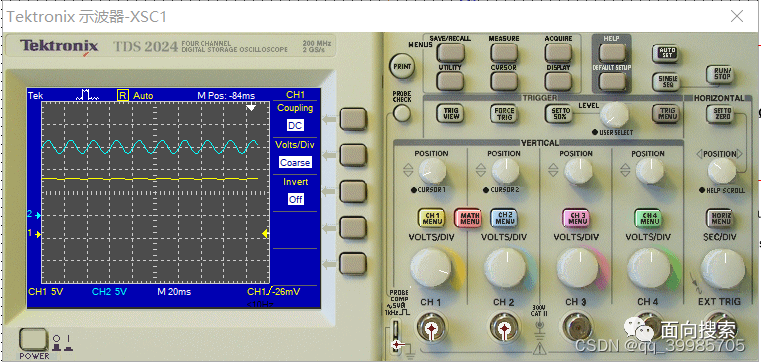Image resolution: width=761 pixels, height=364 pixels.
Task: Click the SINGLE SEQ button
Action: pos(664,81)
